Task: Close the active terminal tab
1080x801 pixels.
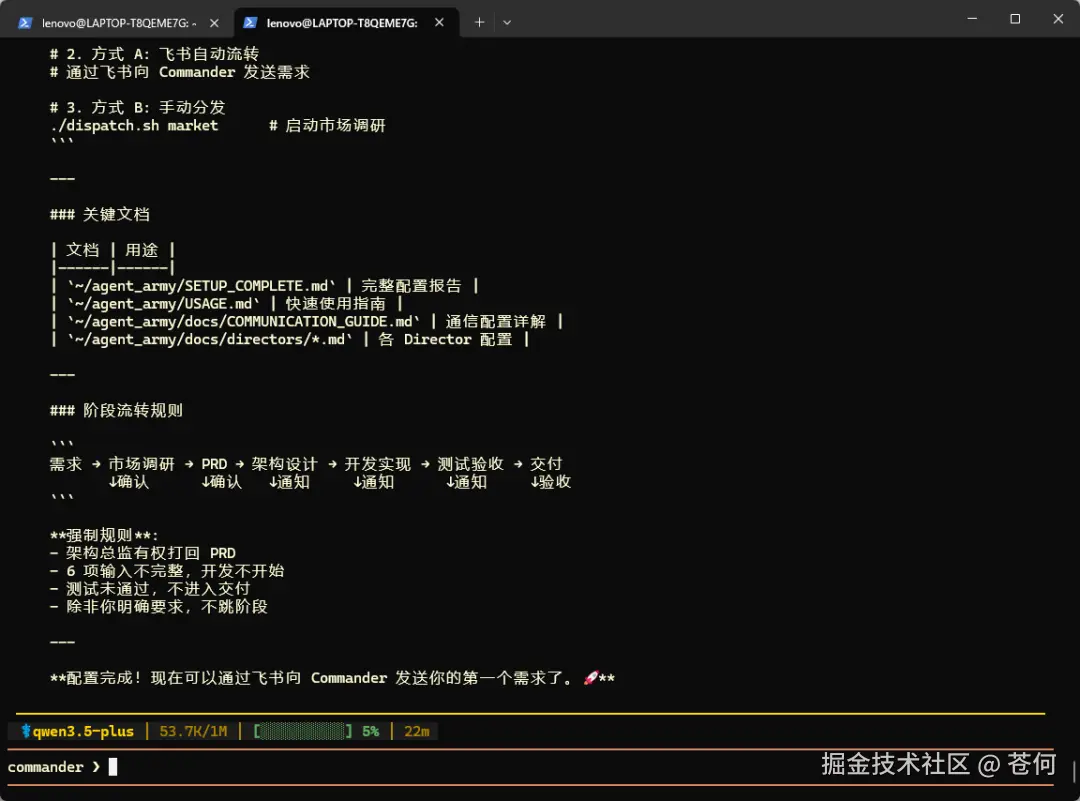Action: pos(439,21)
